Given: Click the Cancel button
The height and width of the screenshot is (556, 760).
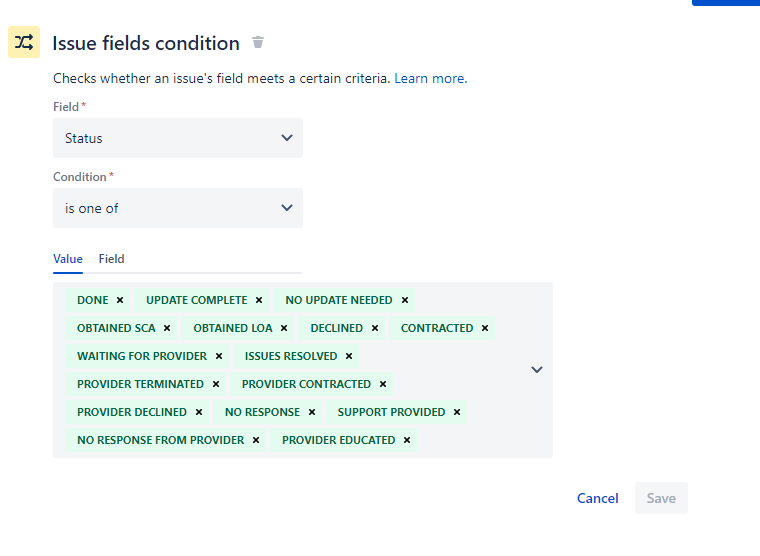Looking at the screenshot, I should (x=597, y=498).
